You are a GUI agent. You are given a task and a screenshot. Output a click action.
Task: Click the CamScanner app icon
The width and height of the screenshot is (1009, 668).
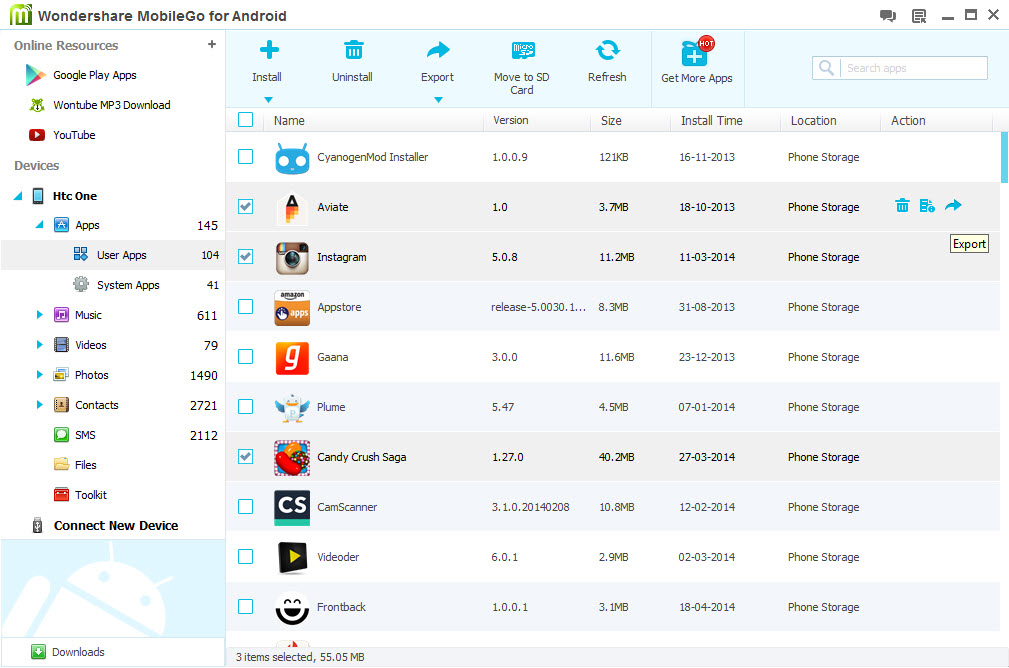coord(292,508)
